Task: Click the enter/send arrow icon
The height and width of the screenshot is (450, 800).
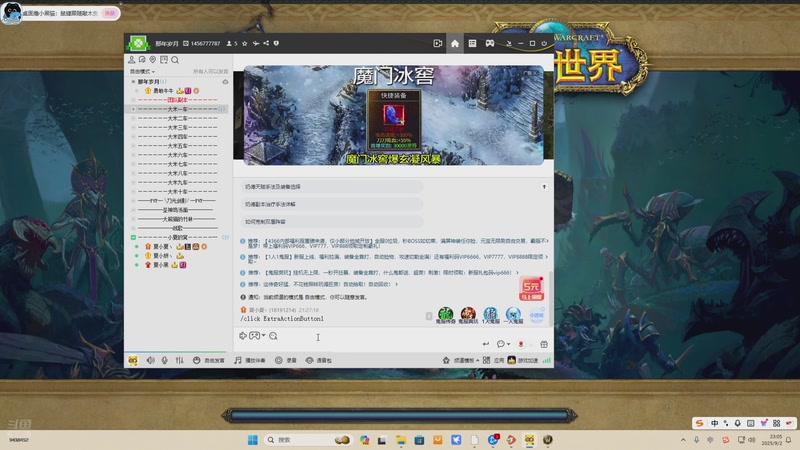Action: point(486,344)
